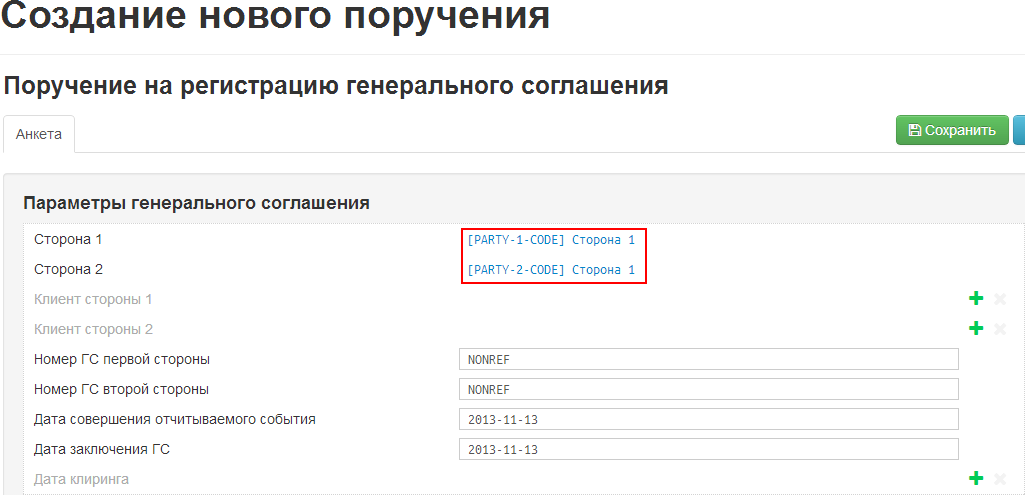Select the Дата совершения отчитываемого события field

click(708, 419)
